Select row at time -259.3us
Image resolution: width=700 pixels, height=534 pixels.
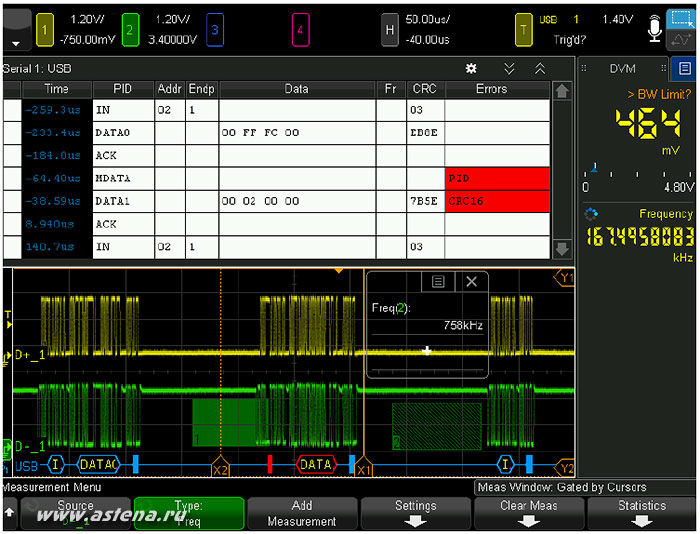277,110
